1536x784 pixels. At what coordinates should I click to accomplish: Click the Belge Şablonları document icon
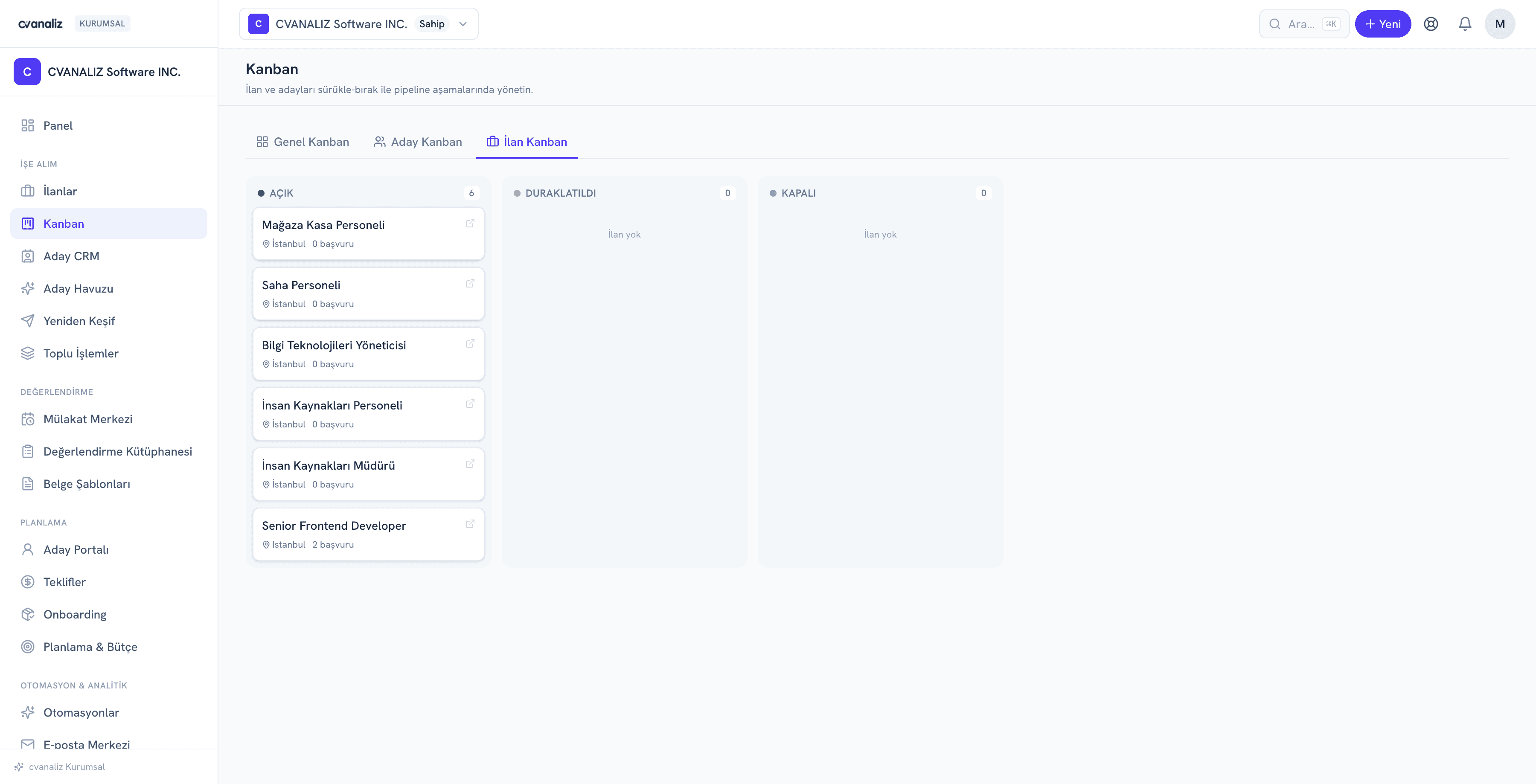[x=27, y=484]
